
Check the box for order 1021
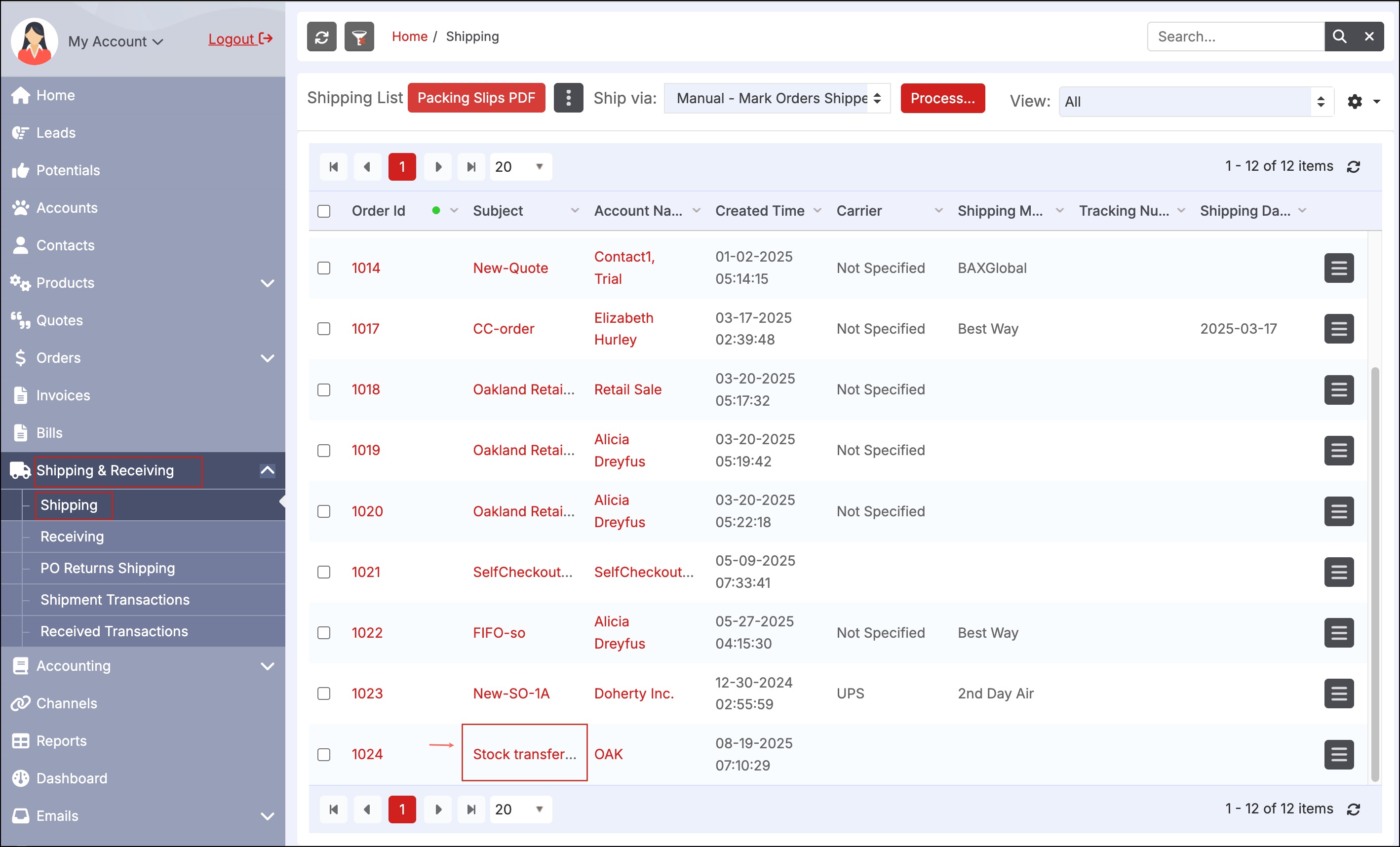coord(324,572)
